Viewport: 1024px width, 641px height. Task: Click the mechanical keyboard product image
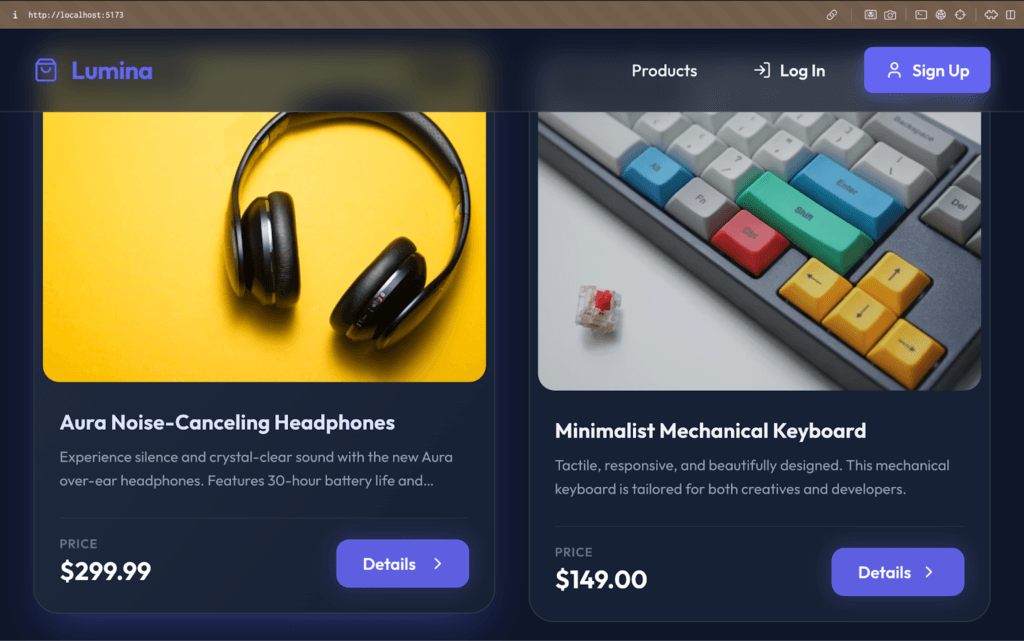point(760,251)
